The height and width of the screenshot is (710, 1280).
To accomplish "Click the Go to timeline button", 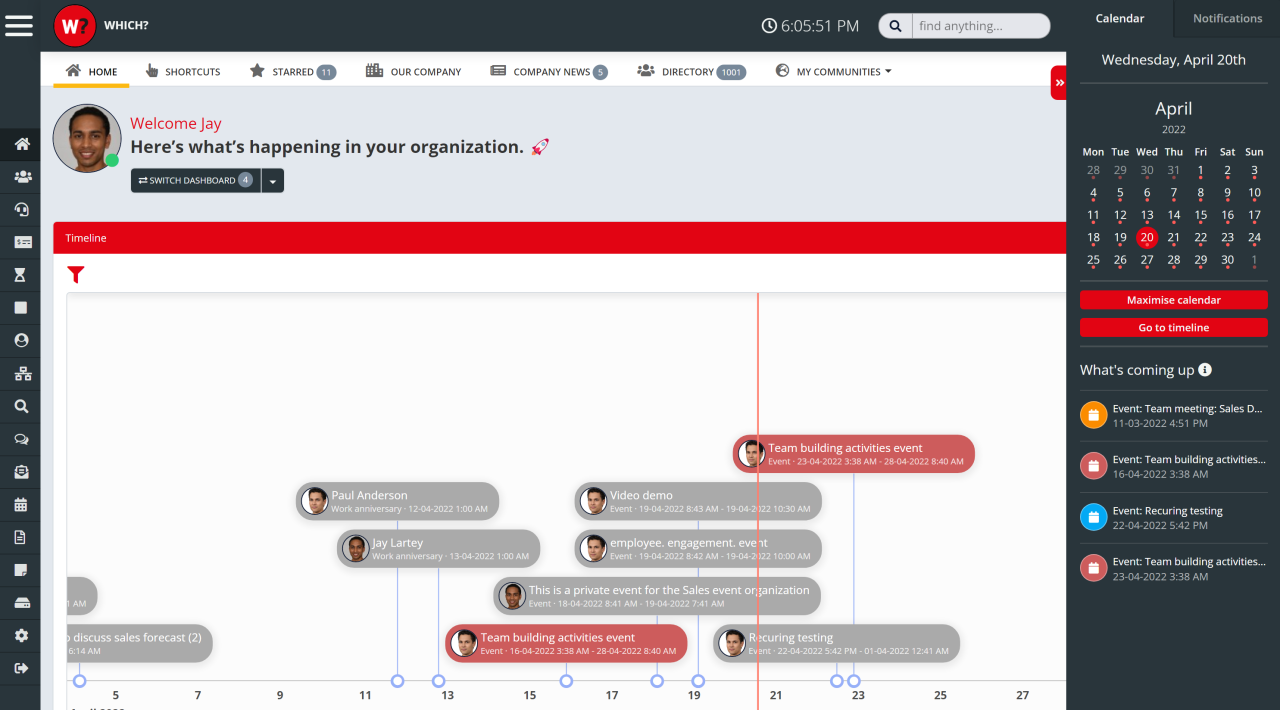I will pos(1173,328).
